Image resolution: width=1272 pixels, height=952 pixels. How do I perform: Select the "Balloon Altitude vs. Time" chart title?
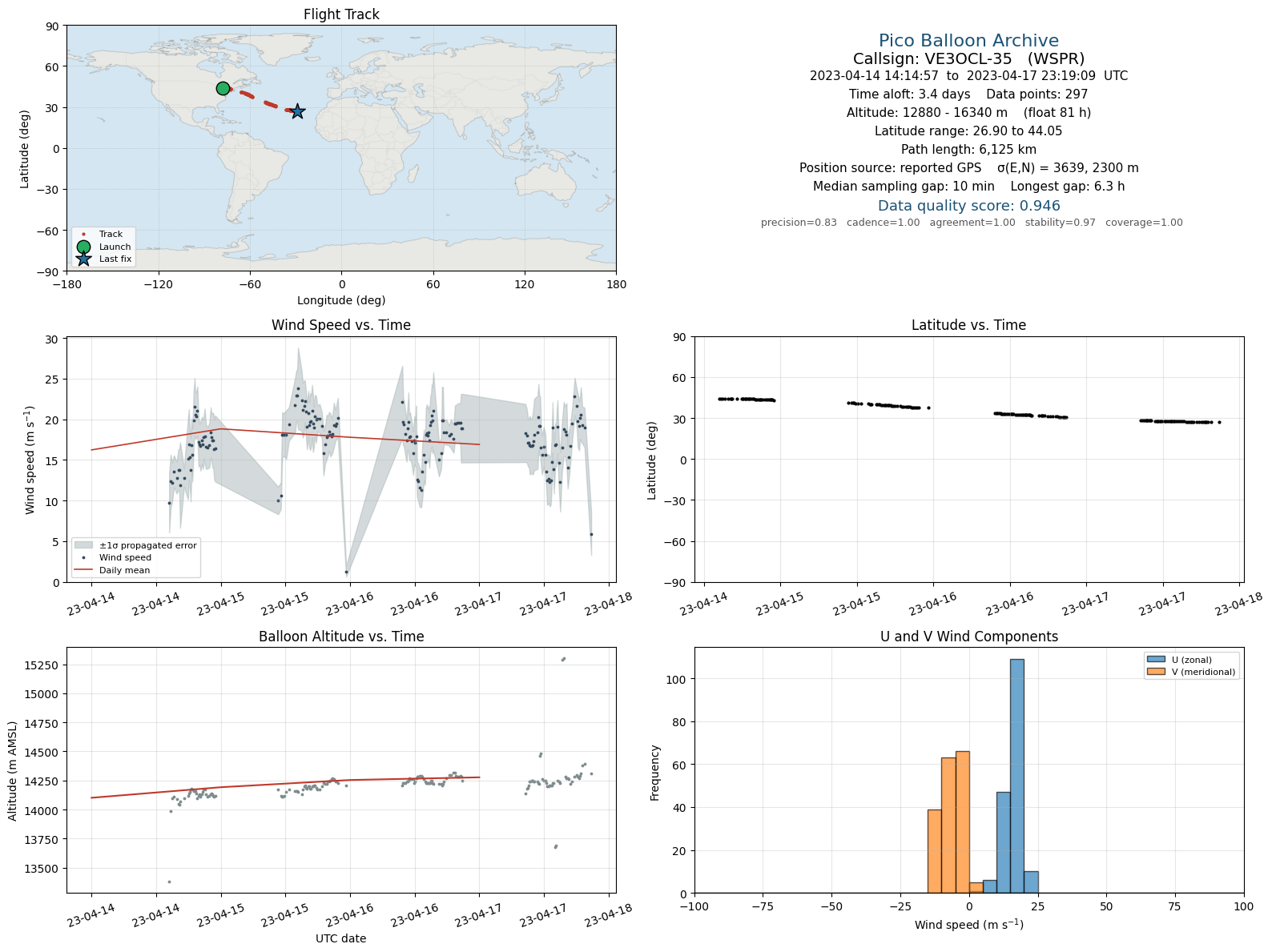click(x=341, y=637)
